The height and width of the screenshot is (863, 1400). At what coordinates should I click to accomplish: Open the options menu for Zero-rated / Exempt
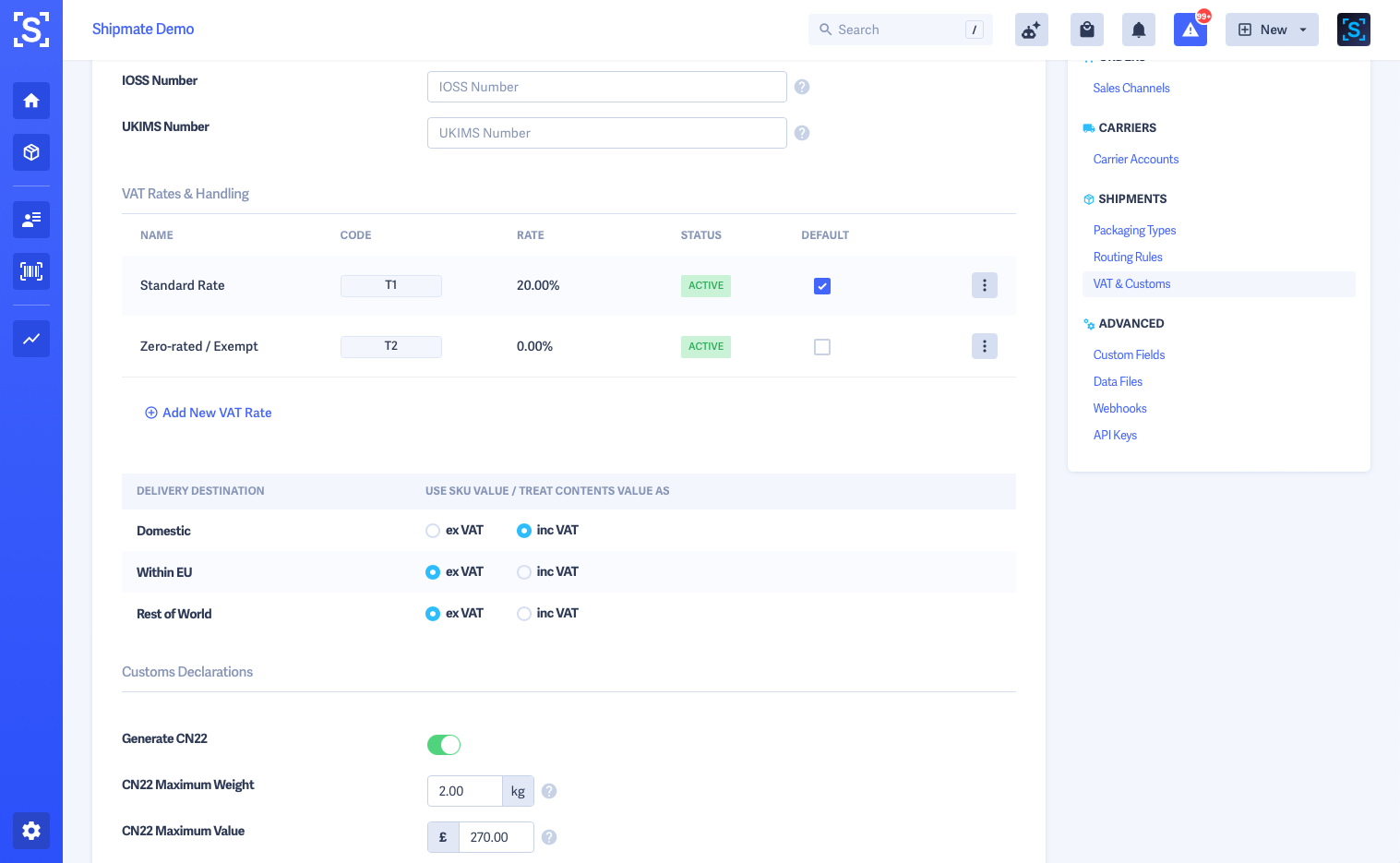[x=985, y=346]
